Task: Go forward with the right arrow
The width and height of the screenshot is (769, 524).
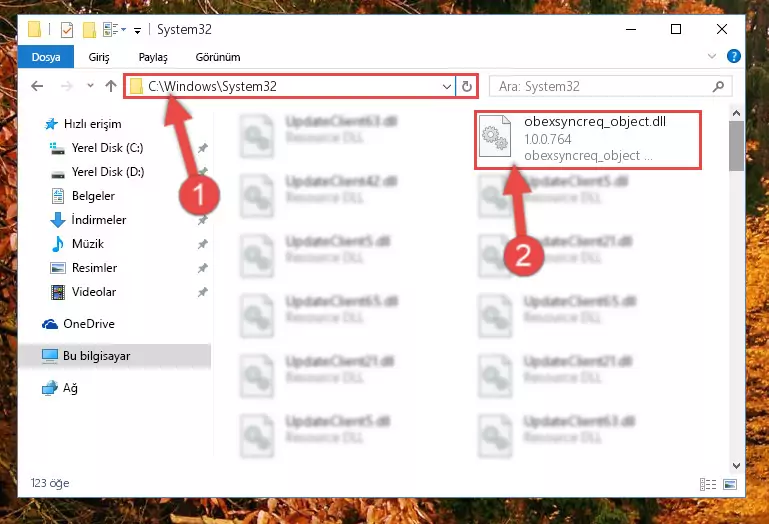Action: pos(67,86)
